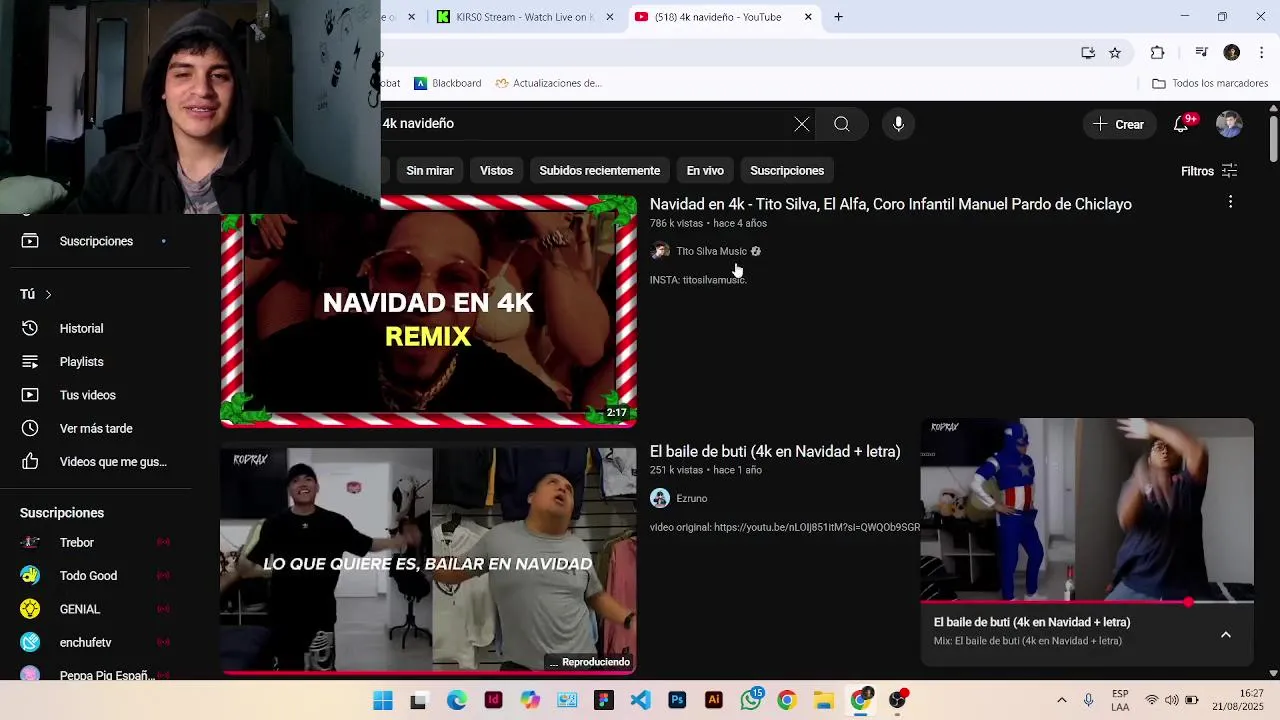Open the Windows Start menu
Viewport: 1280px width, 720px height.
pyautogui.click(x=383, y=701)
